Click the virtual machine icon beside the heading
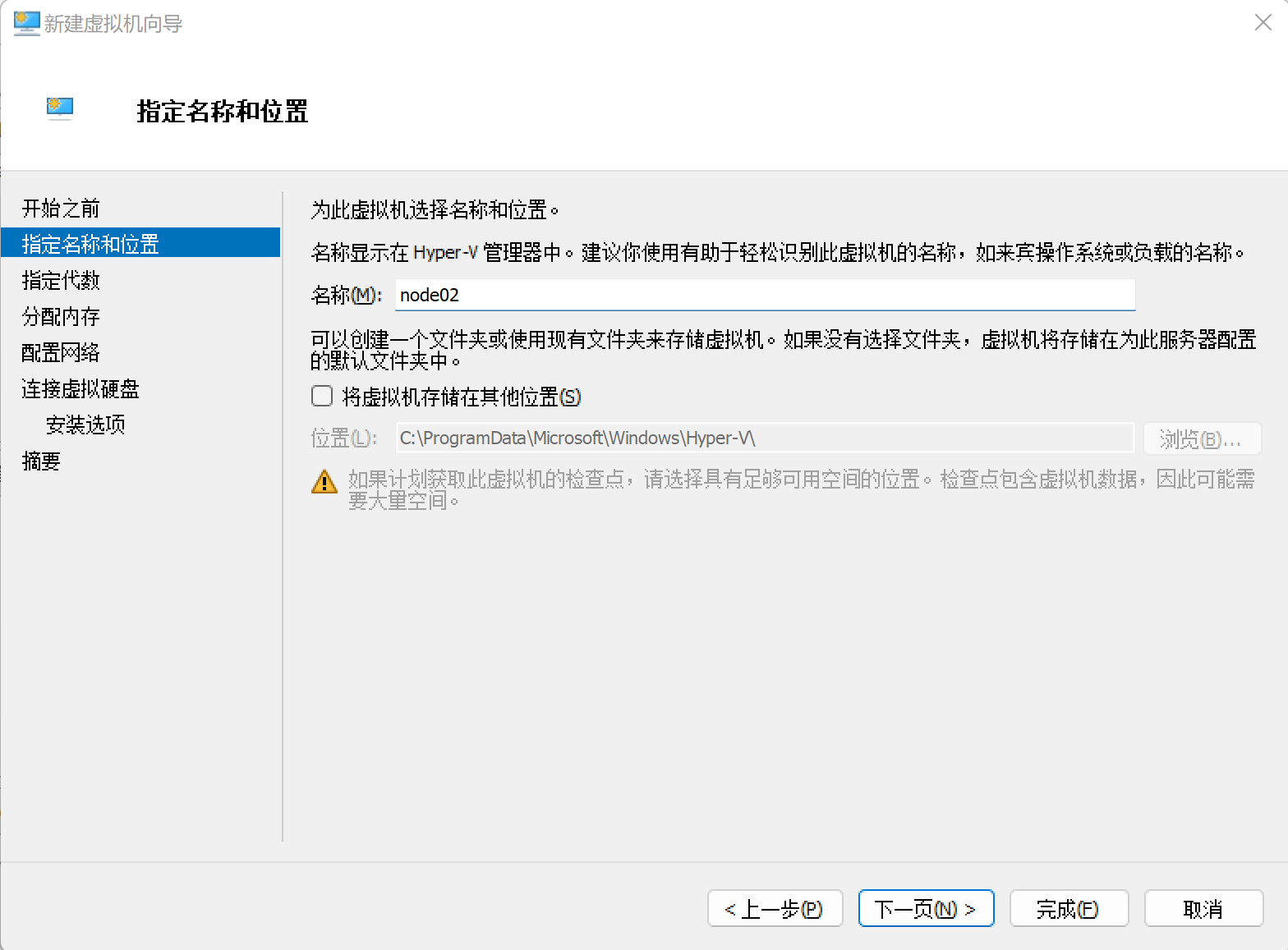The image size is (1288, 950). tap(60, 108)
